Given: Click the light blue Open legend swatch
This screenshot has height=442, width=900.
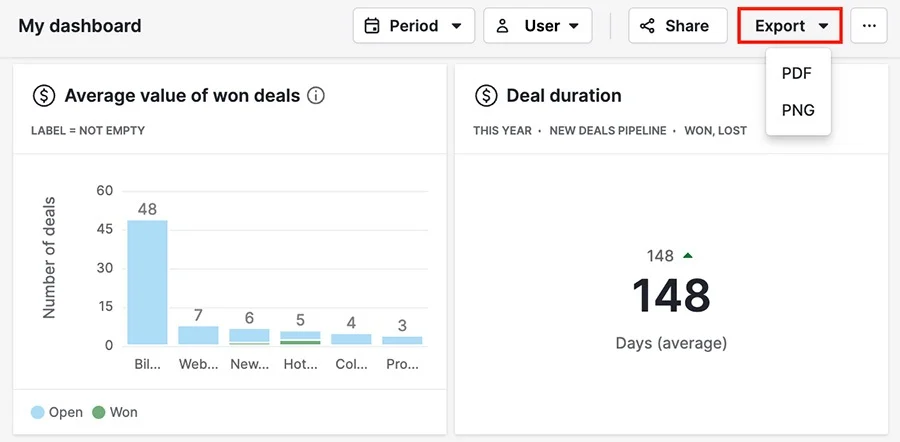Looking at the screenshot, I should (37, 412).
